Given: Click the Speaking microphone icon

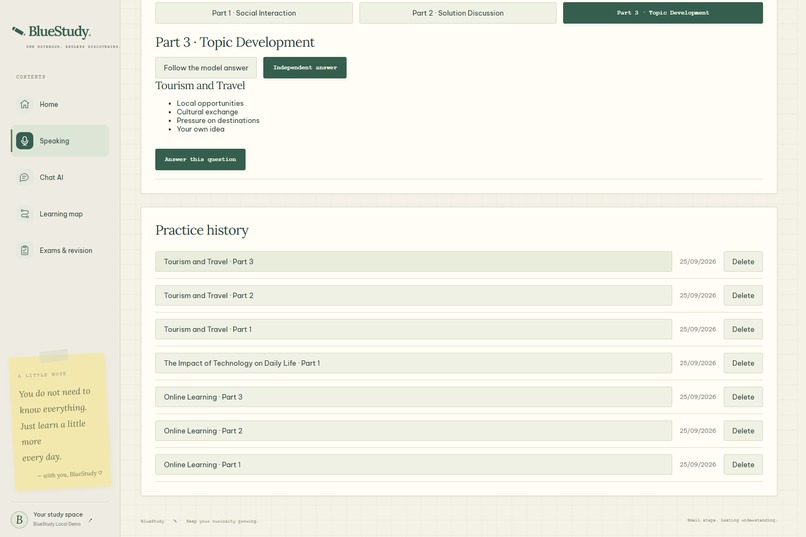Looking at the screenshot, I should point(24,141).
